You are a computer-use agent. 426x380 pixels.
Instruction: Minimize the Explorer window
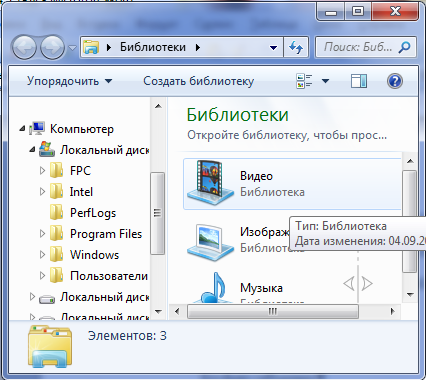coord(331,12)
